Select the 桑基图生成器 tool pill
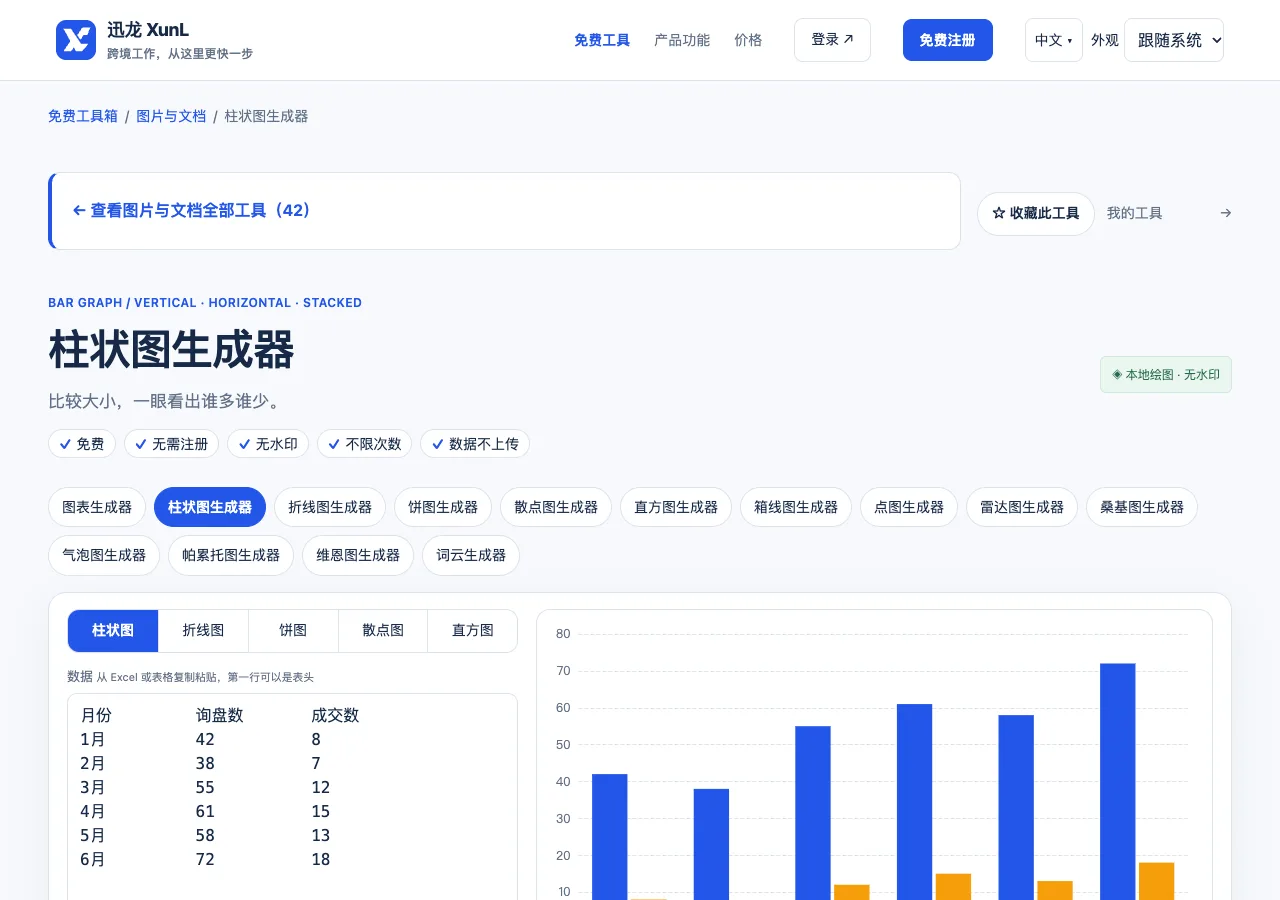1280x900 pixels. (x=1142, y=507)
